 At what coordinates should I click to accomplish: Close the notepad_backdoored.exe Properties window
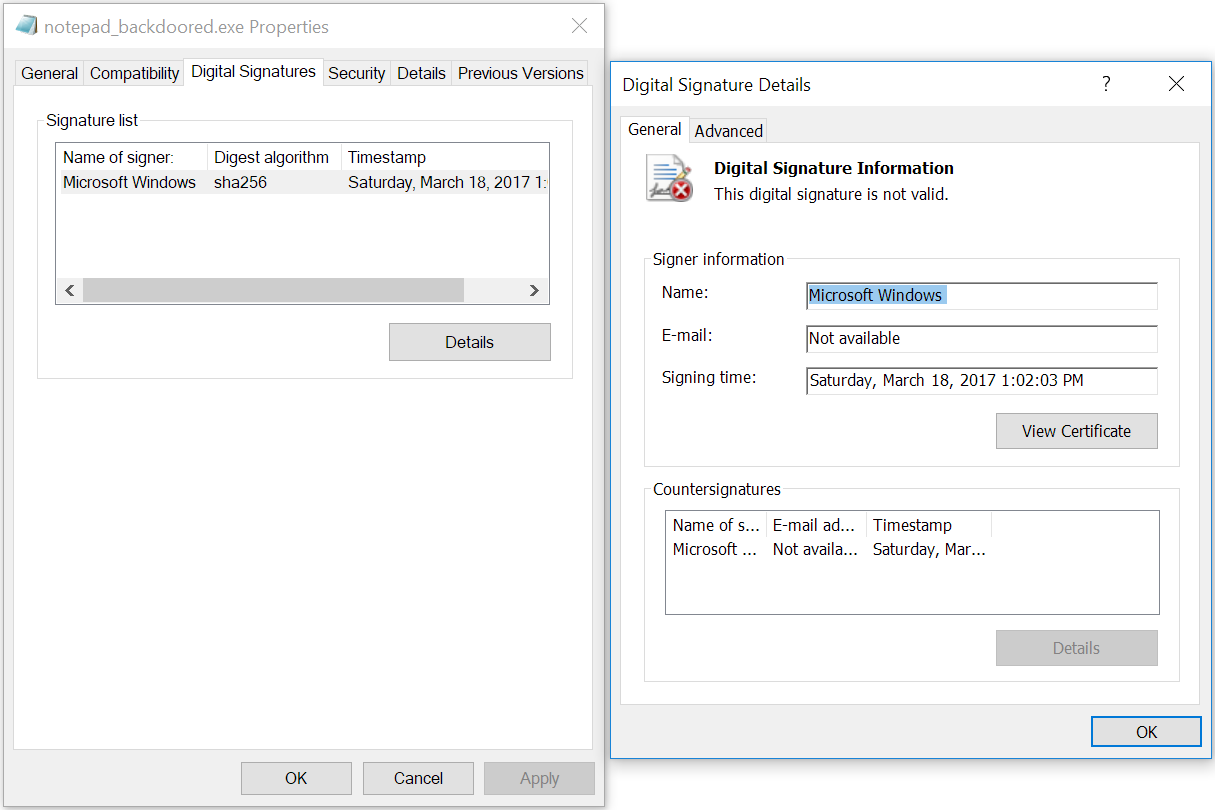579,26
